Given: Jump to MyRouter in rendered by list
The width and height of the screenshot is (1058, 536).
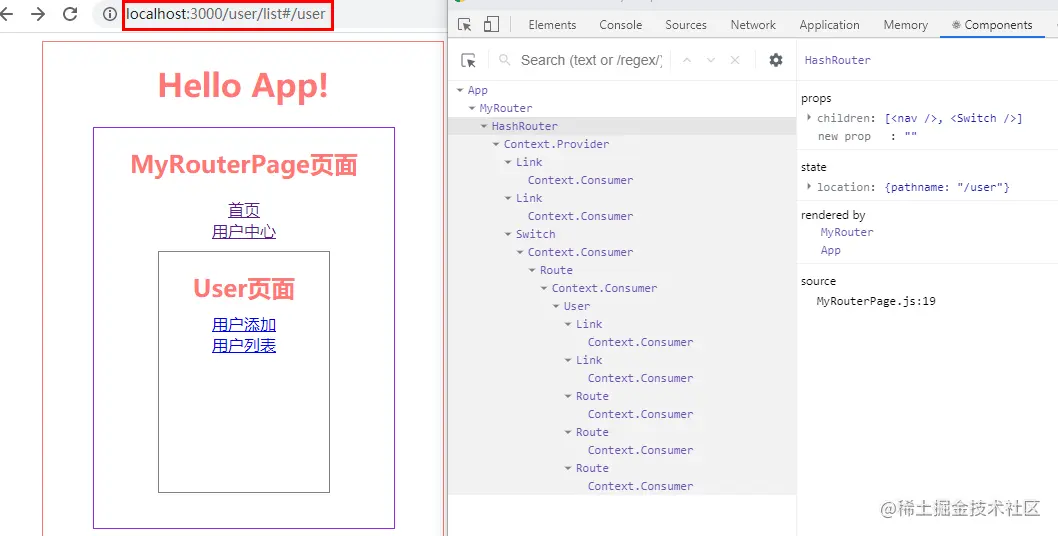Looking at the screenshot, I should coord(847,232).
